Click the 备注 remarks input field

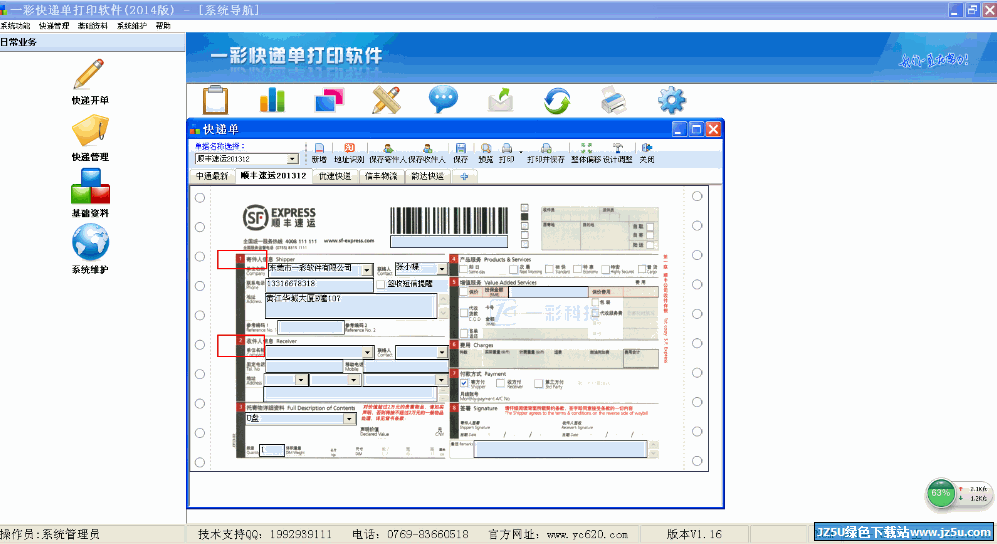tap(560, 449)
